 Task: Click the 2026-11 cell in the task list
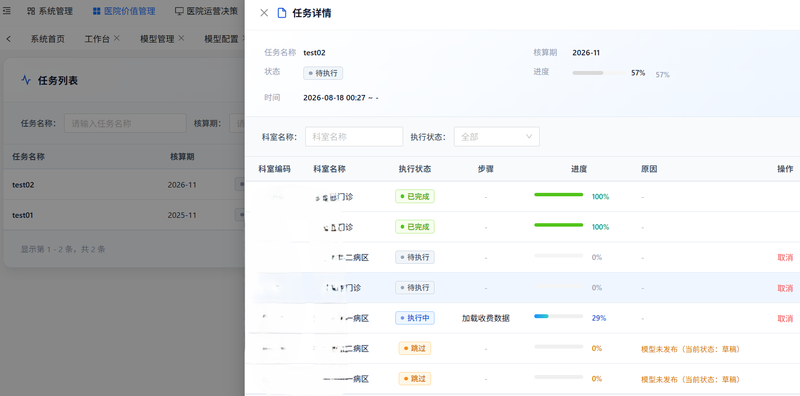pyautogui.click(x=182, y=185)
